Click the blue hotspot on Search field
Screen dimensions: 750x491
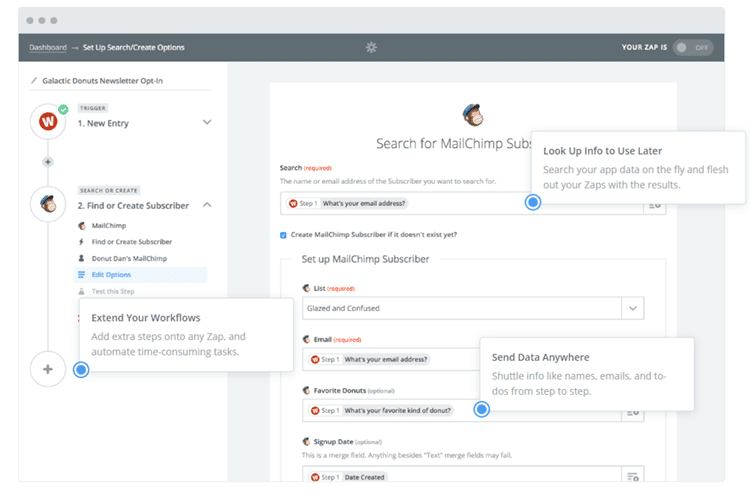point(533,202)
